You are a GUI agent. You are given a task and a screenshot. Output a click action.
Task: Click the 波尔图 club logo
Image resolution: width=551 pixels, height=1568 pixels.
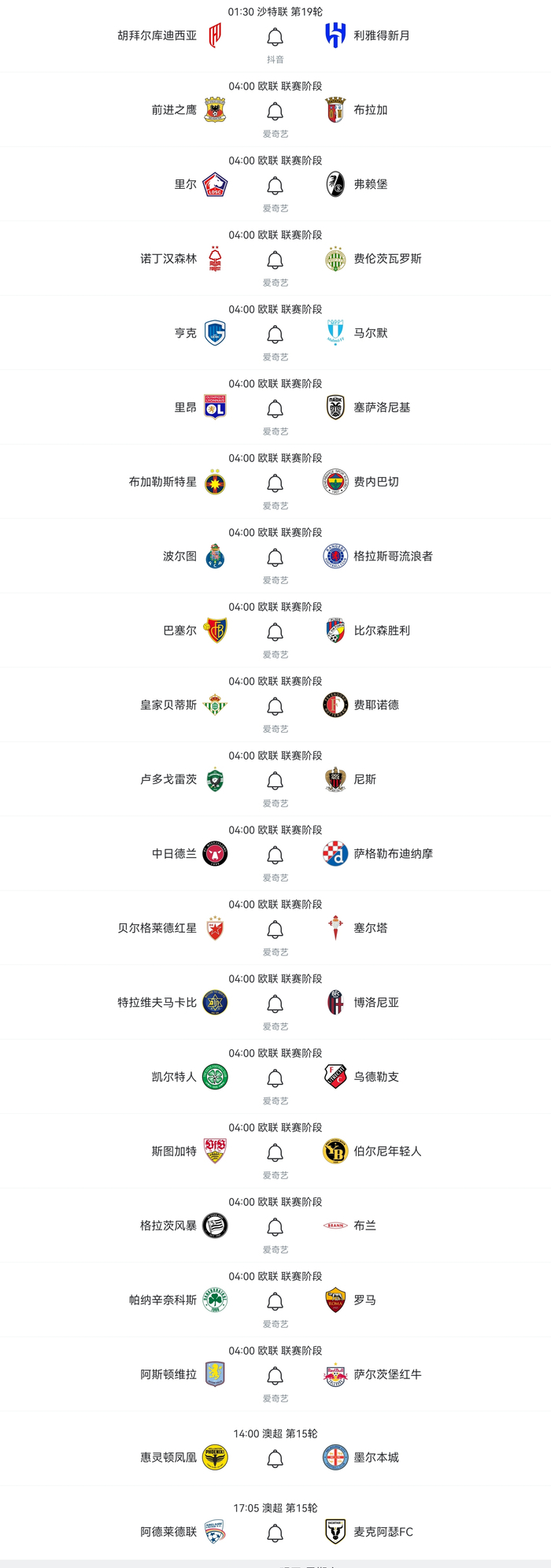pyautogui.click(x=214, y=556)
